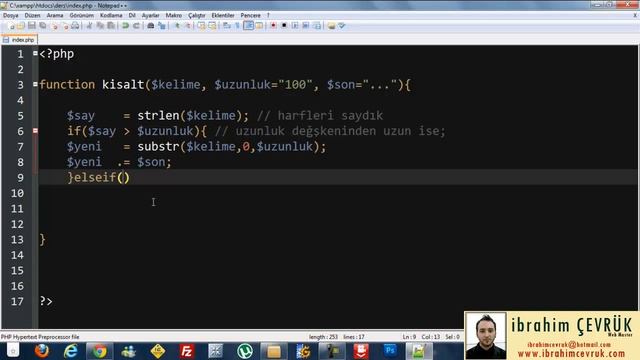640x360 pixels.
Task: Click the second-to-last toolbar icon
Action: pos(331,26)
